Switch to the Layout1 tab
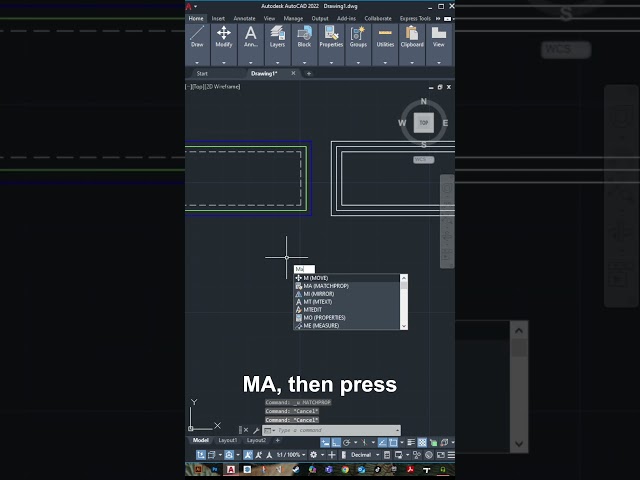This screenshot has height=480, width=640. click(228, 440)
